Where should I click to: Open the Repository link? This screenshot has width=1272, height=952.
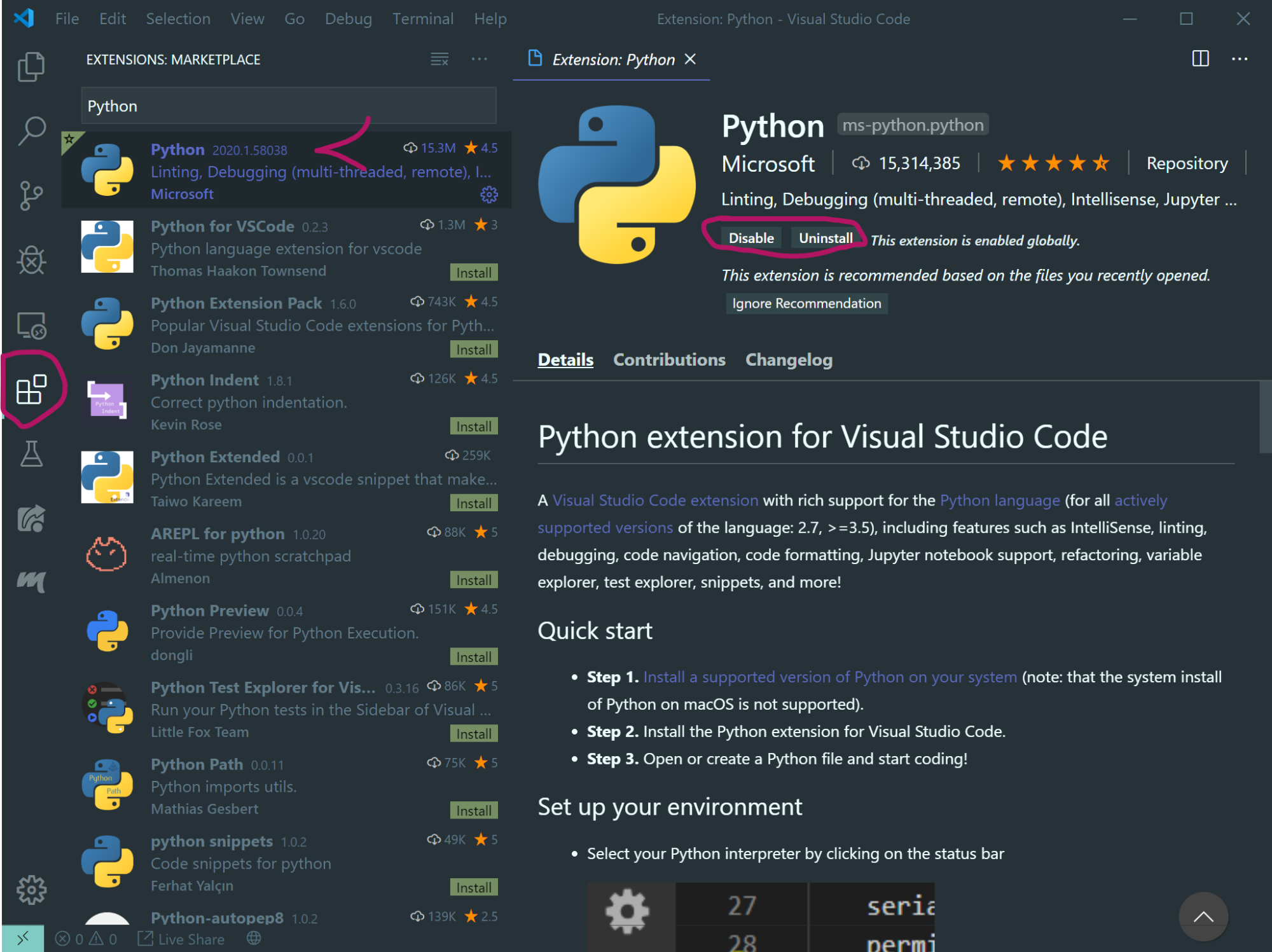point(1187,163)
